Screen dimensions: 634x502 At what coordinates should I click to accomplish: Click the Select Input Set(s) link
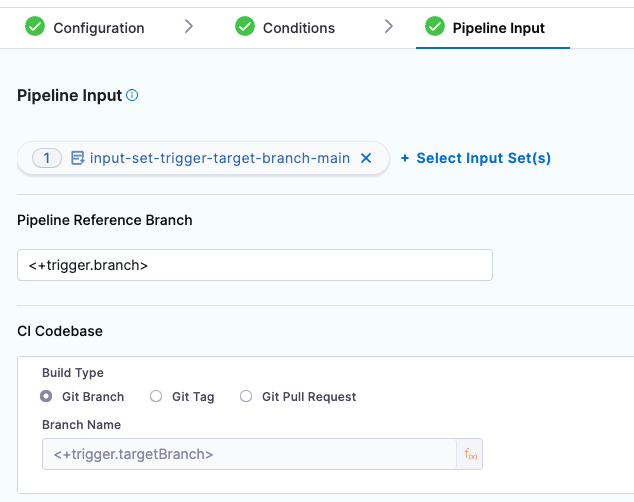pyautogui.click(x=476, y=158)
